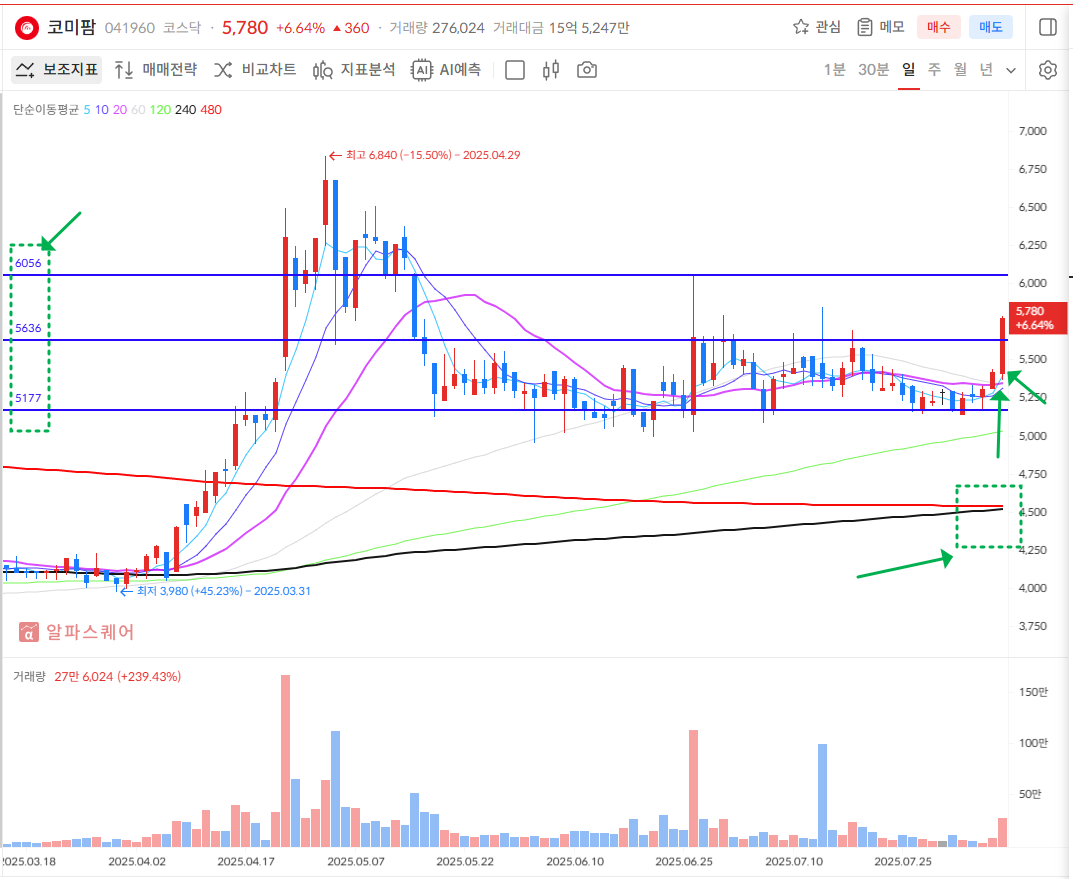1073x879 pixels.
Task: Toggle the 120-day moving average
Action: [160, 109]
